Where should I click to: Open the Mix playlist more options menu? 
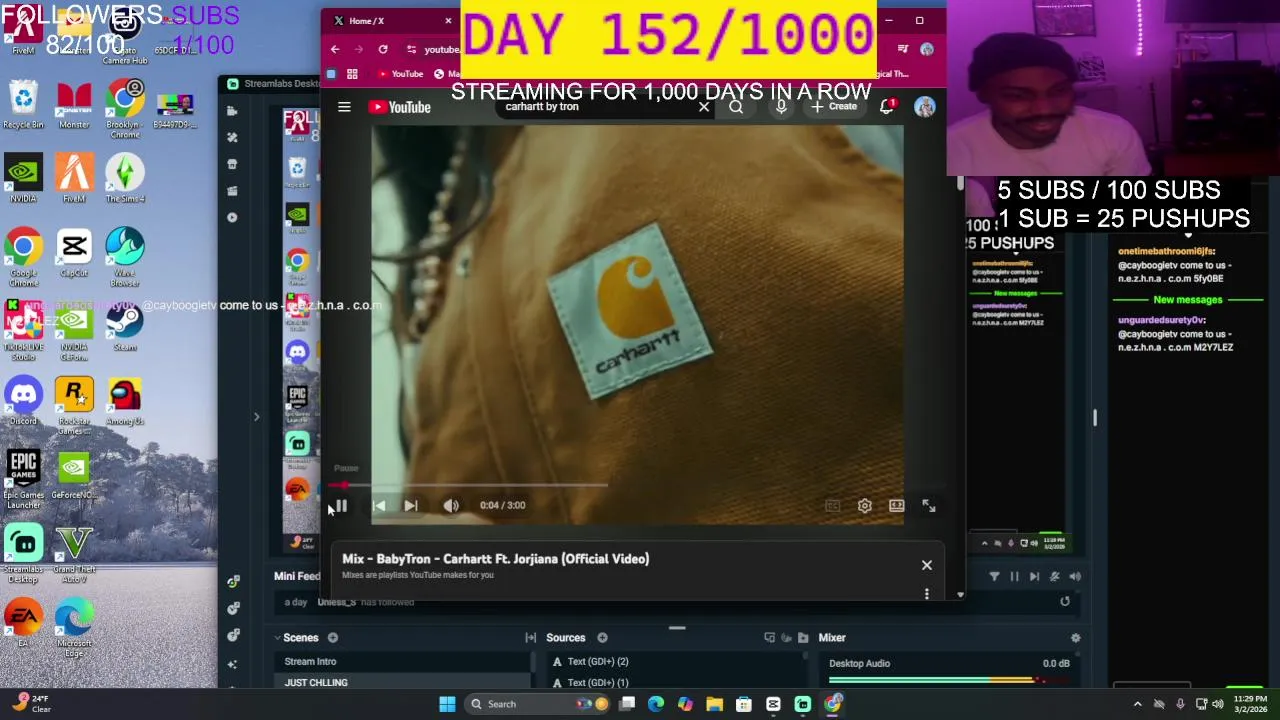(927, 594)
